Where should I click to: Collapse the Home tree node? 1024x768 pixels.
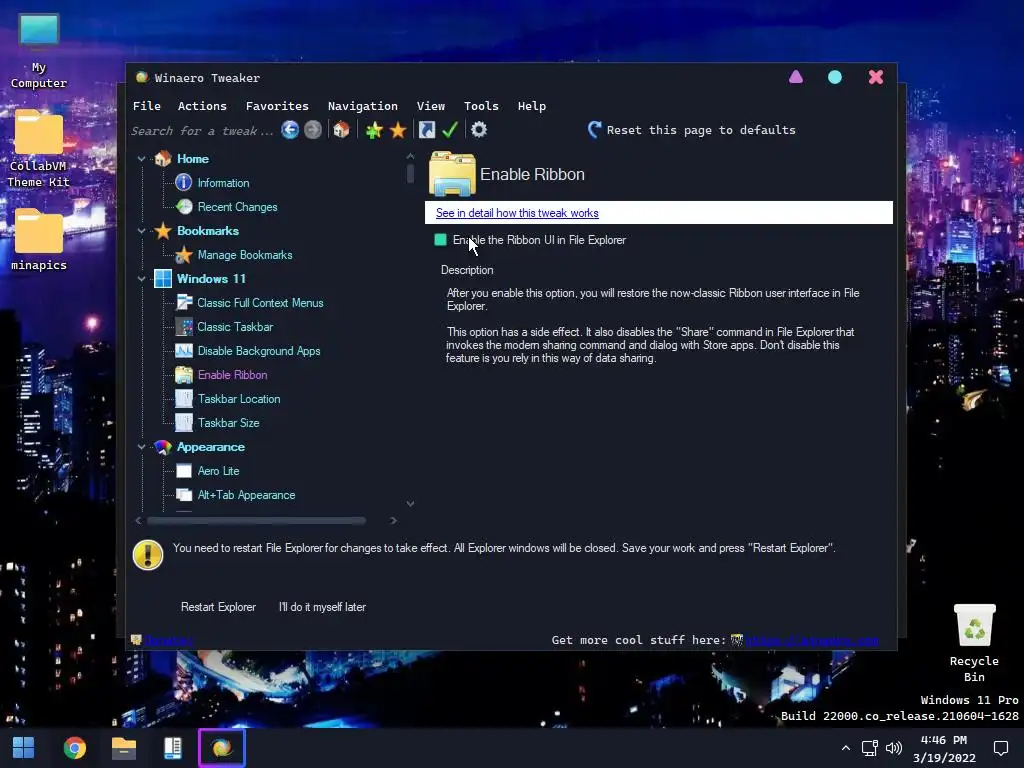click(141, 159)
